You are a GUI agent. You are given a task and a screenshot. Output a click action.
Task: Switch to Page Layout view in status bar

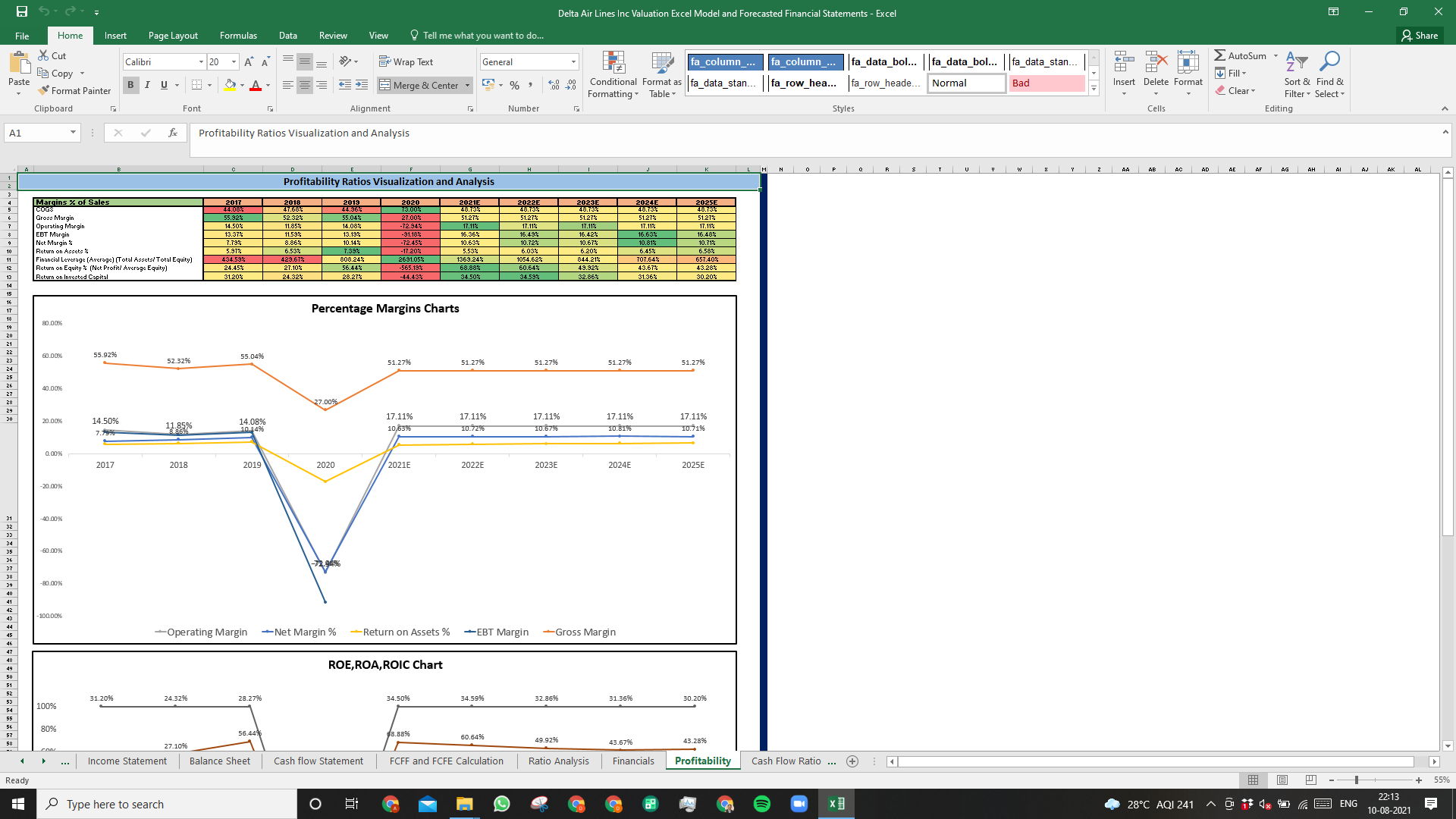[1282, 780]
